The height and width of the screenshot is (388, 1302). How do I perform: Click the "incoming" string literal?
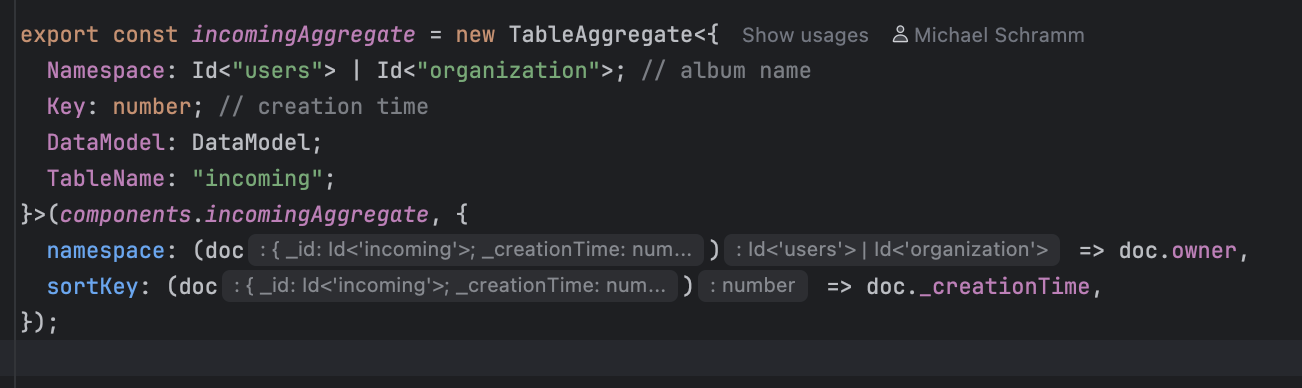260,178
